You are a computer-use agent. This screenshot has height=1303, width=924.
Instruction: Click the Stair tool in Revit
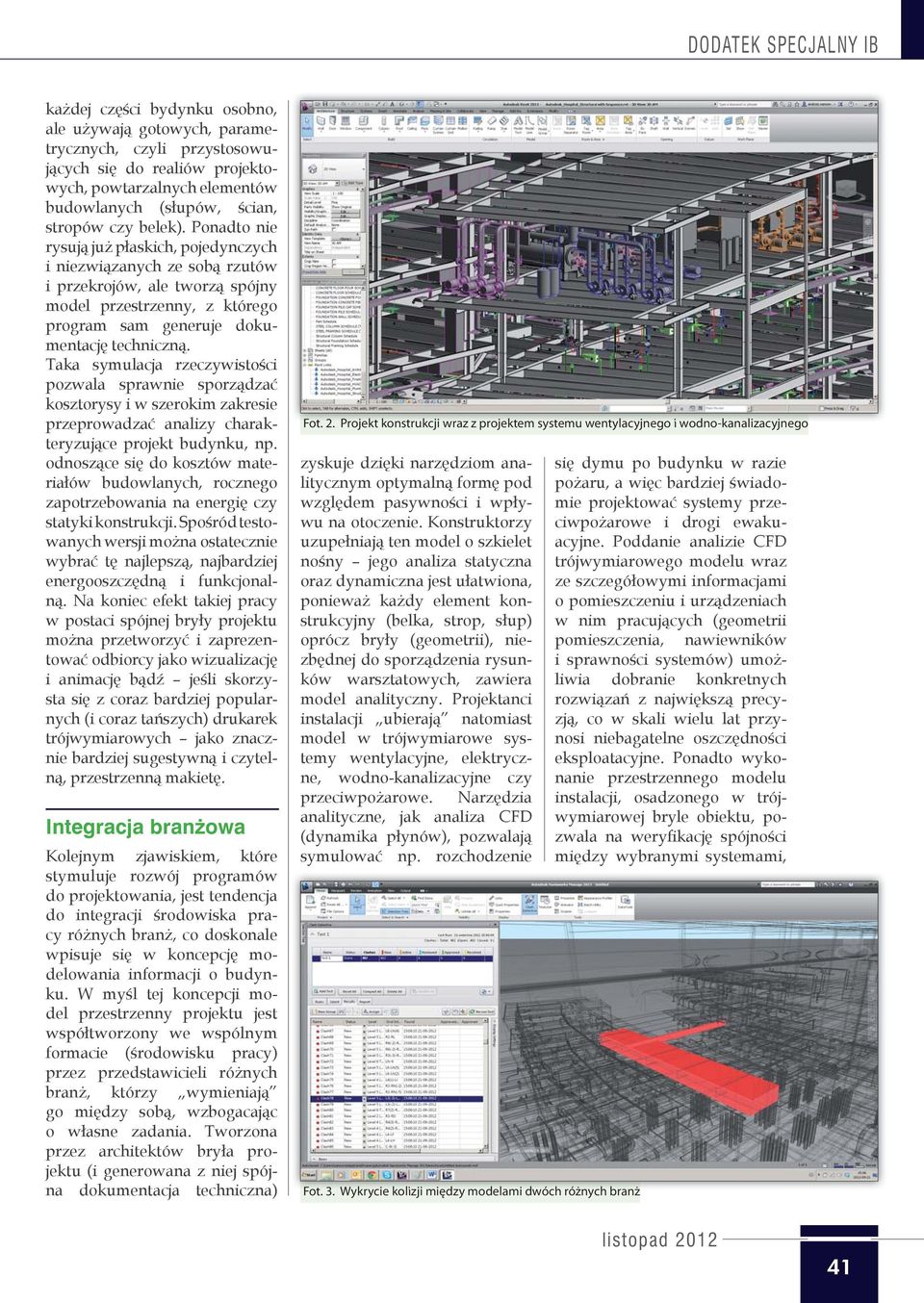pos(504,122)
